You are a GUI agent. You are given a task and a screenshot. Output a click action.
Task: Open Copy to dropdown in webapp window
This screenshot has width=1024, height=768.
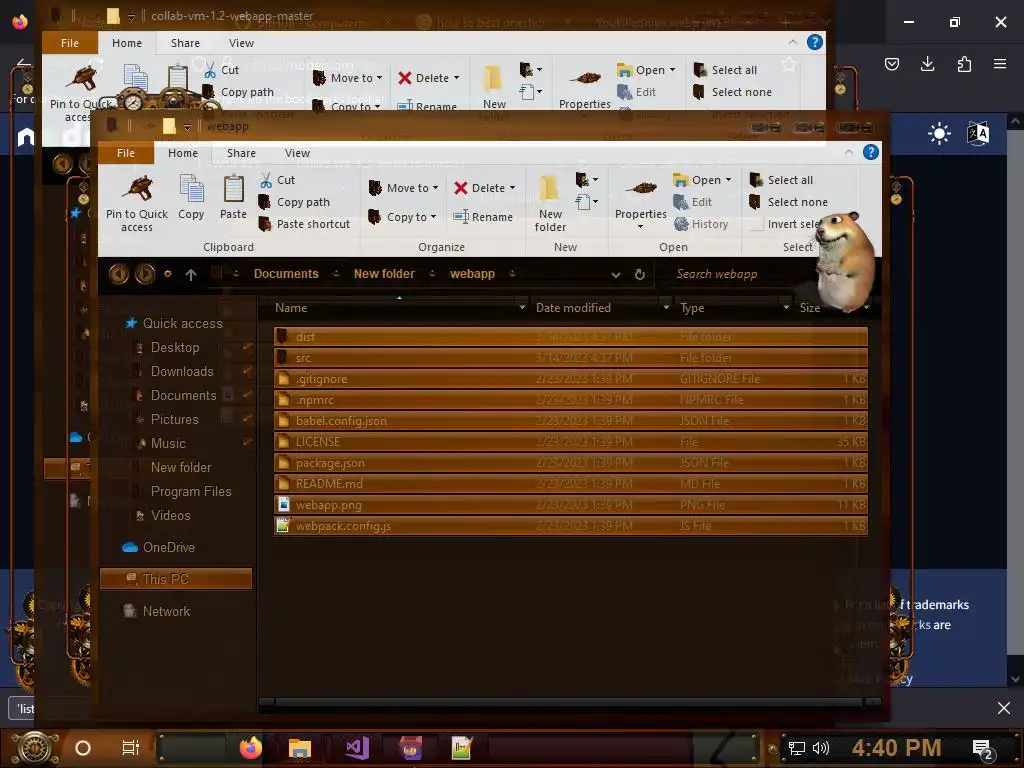[402, 217]
